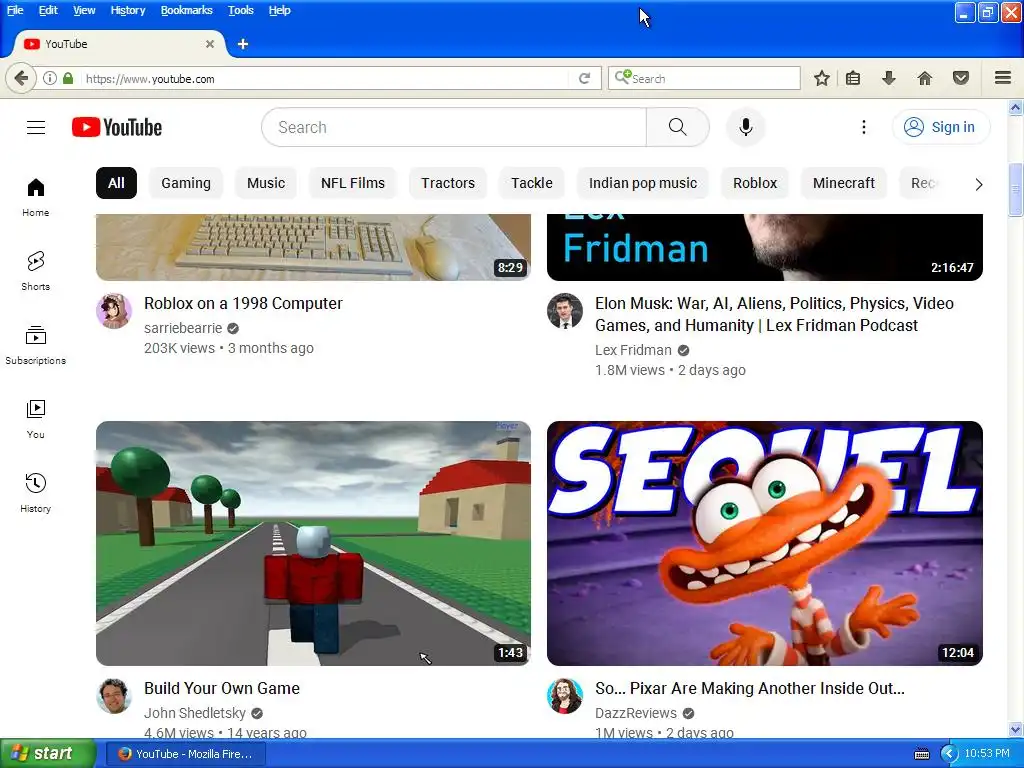Viewport: 1024px width, 768px height.
Task: Open the Help menu
Action: point(280,10)
